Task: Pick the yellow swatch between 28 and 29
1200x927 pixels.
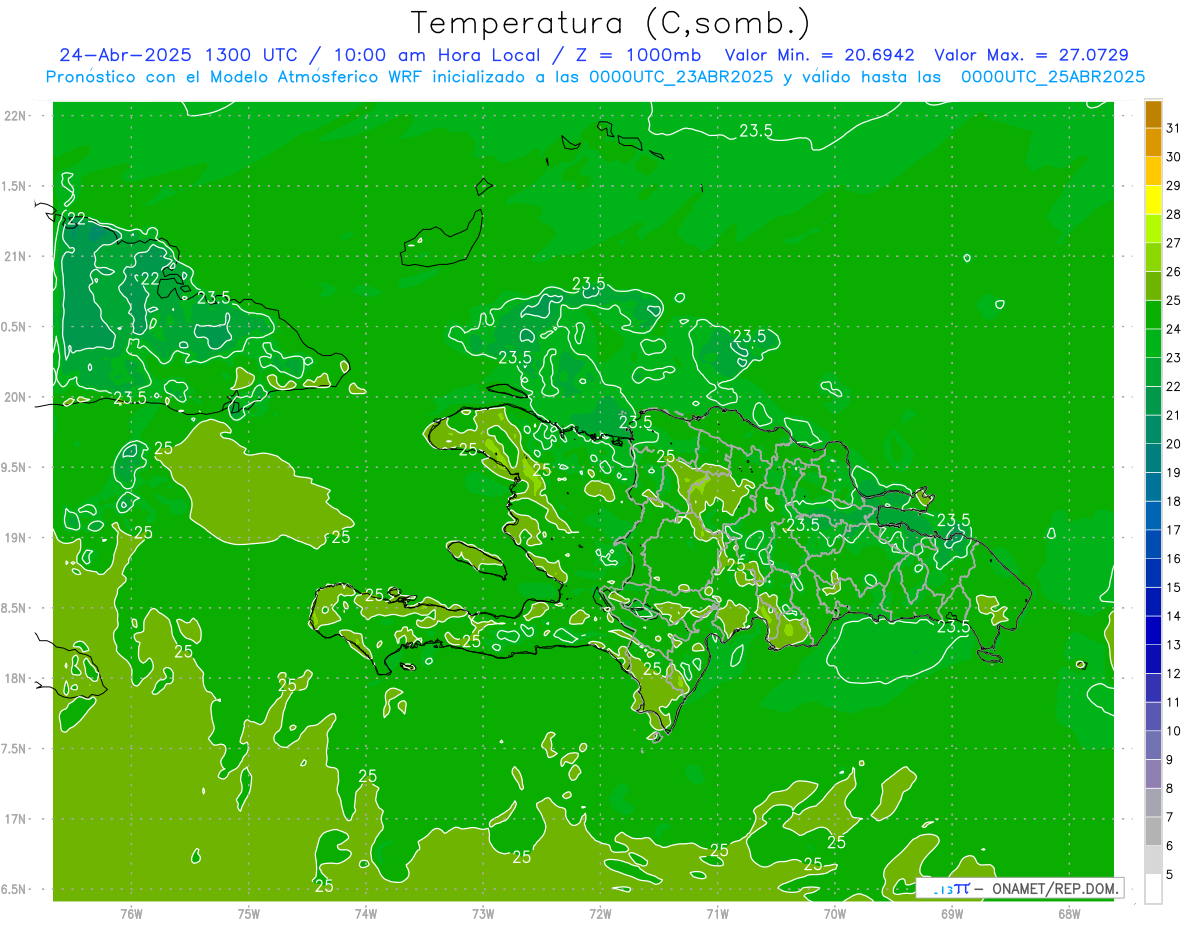Action: tap(1153, 201)
